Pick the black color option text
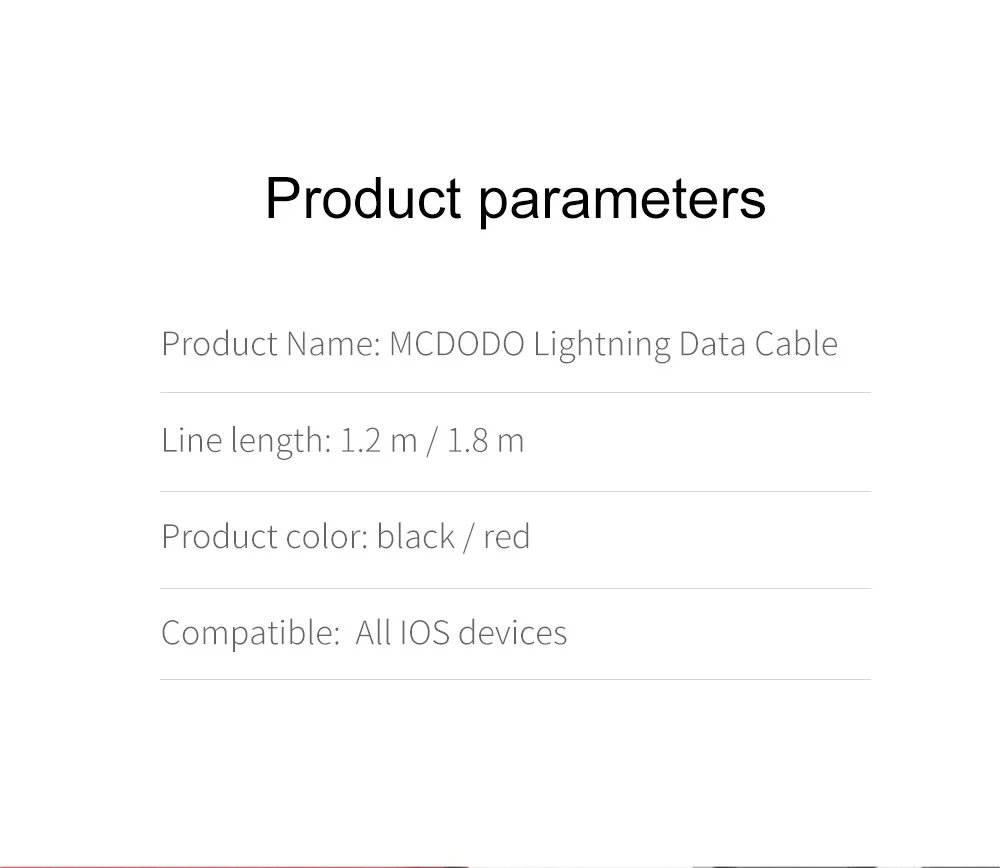1000x868 pixels. pyautogui.click(x=416, y=537)
